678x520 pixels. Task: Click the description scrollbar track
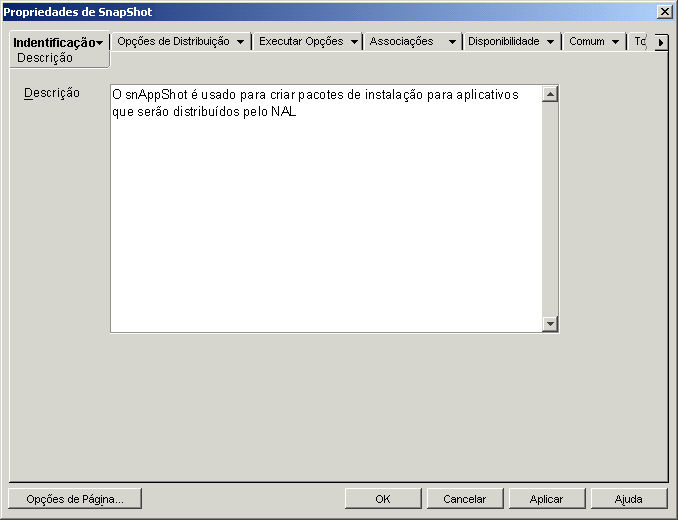[550, 209]
